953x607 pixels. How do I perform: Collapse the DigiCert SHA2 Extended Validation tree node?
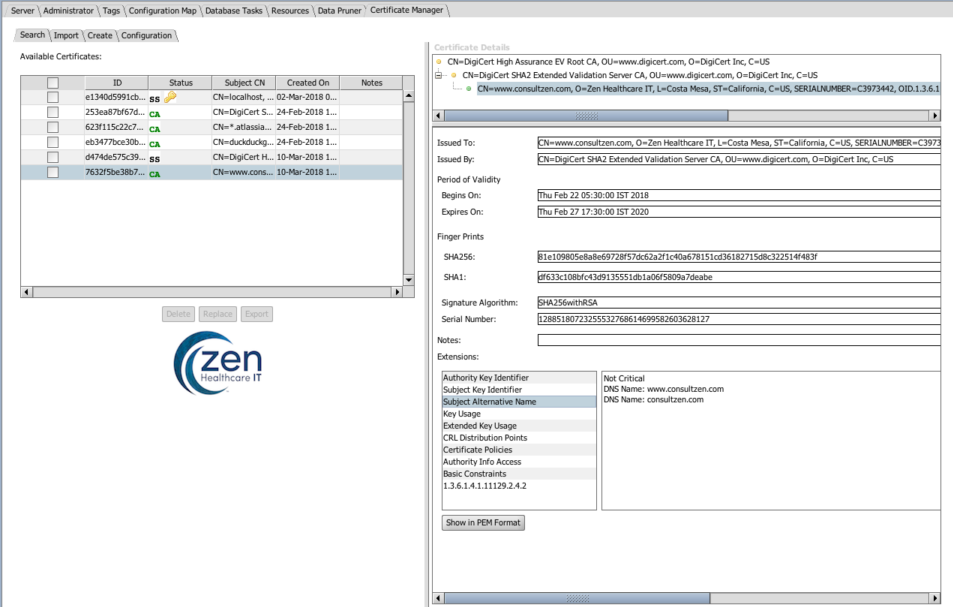440,75
